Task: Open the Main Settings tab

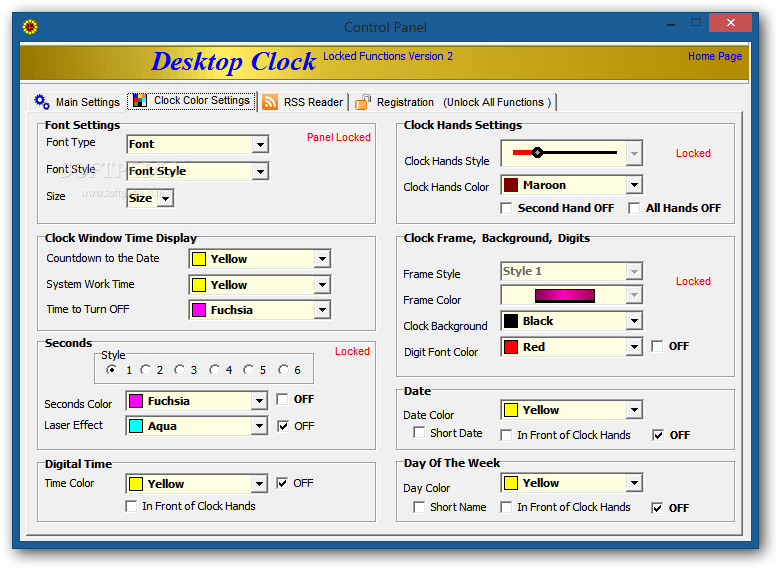Action: tap(78, 102)
